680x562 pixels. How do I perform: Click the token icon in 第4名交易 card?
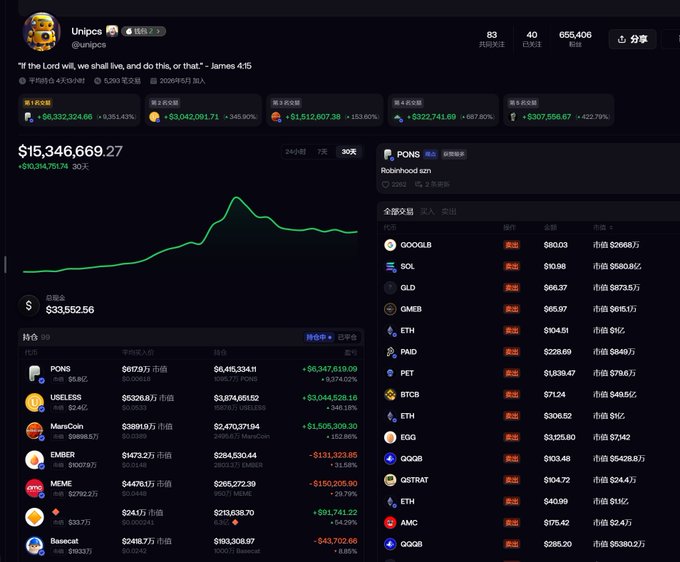tap(398, 117)
